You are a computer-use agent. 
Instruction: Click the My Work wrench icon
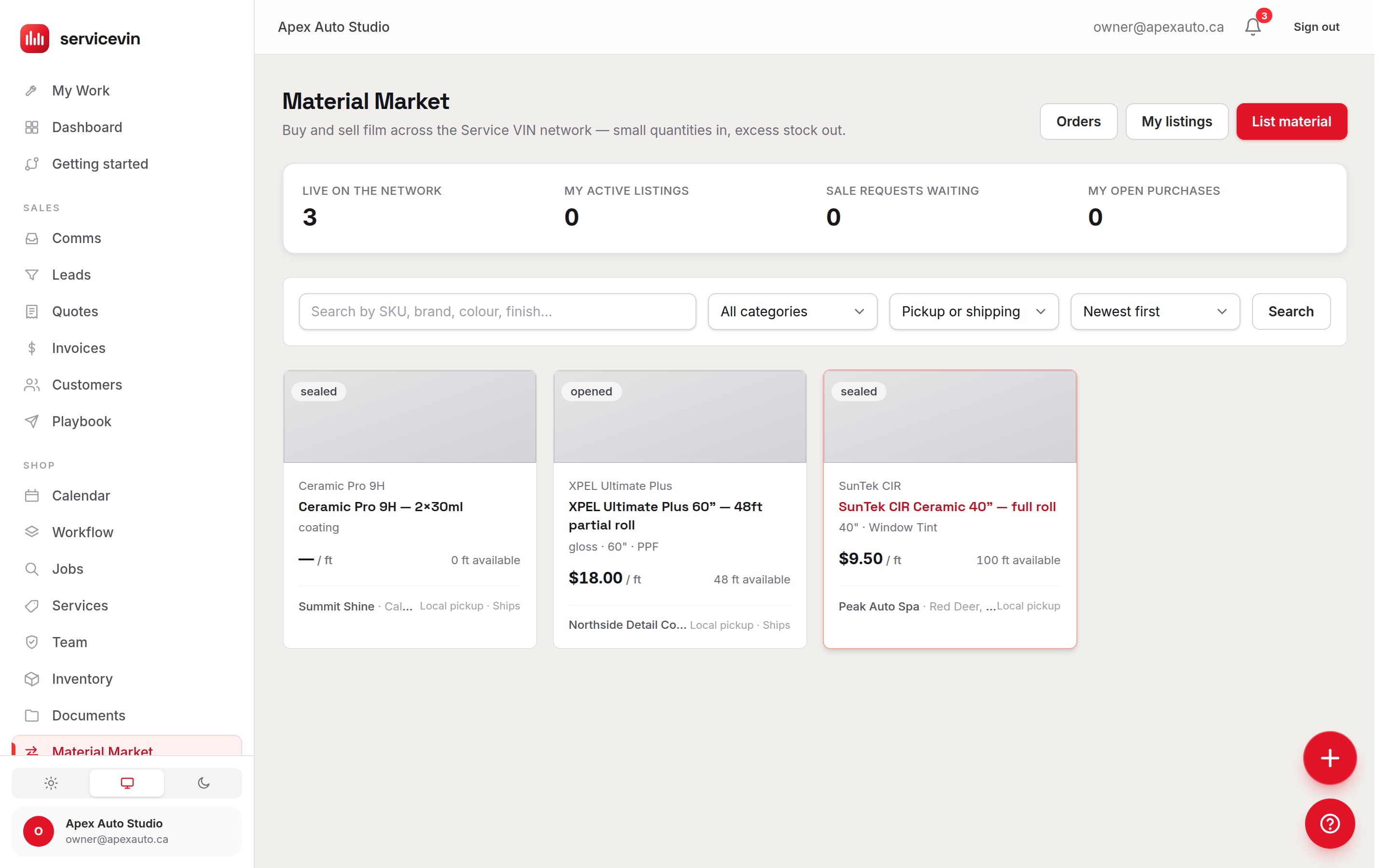tap(31, 91)
